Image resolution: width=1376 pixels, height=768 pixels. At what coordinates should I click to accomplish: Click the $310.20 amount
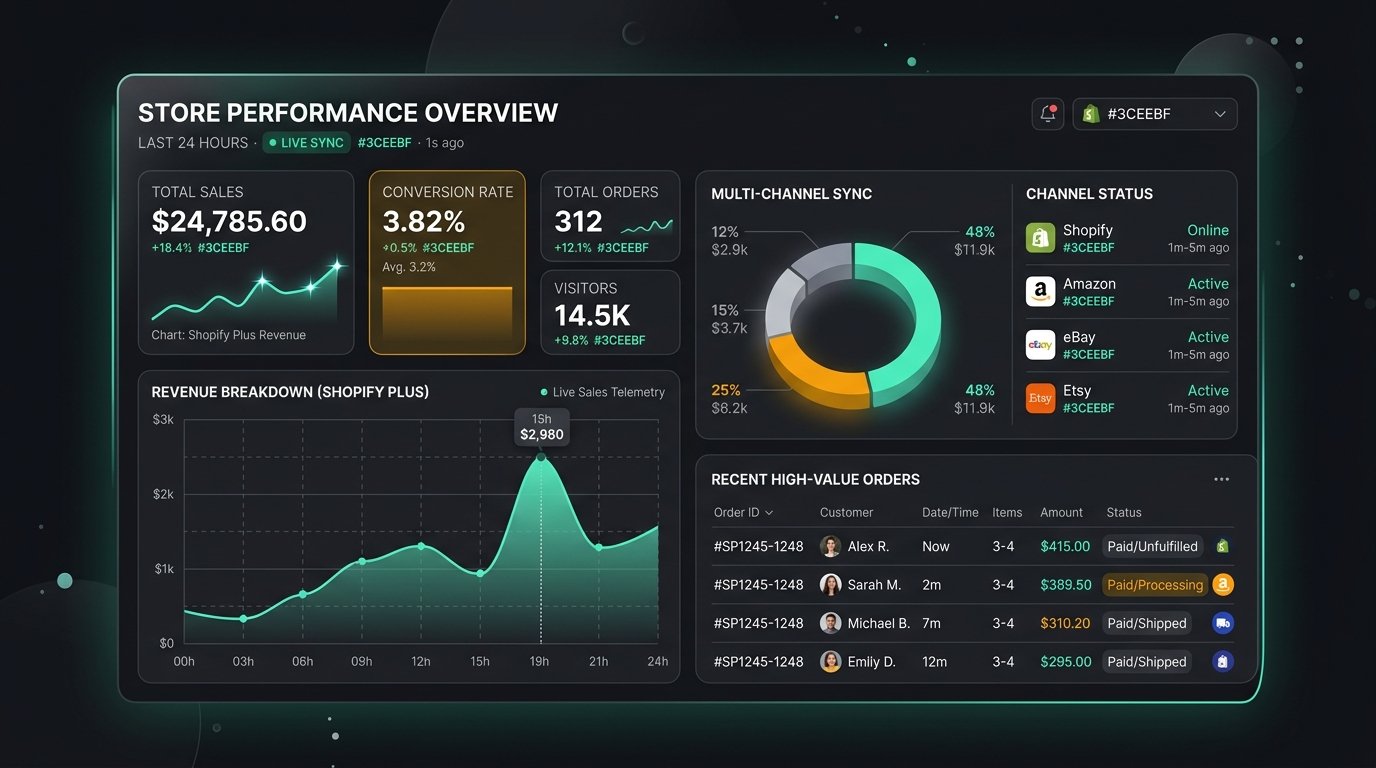(1065, 623)
